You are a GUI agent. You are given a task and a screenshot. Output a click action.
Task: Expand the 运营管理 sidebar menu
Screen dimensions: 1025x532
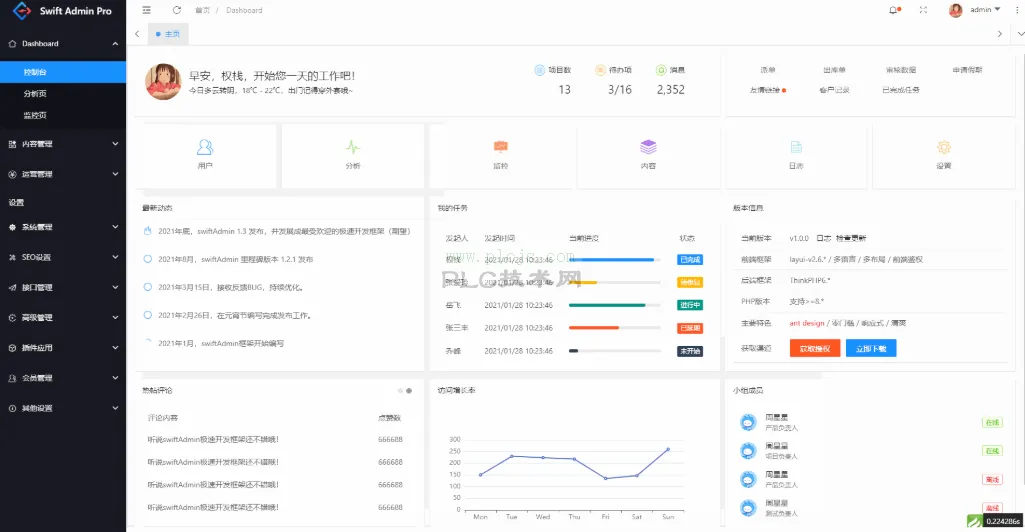tap(115, 174)
